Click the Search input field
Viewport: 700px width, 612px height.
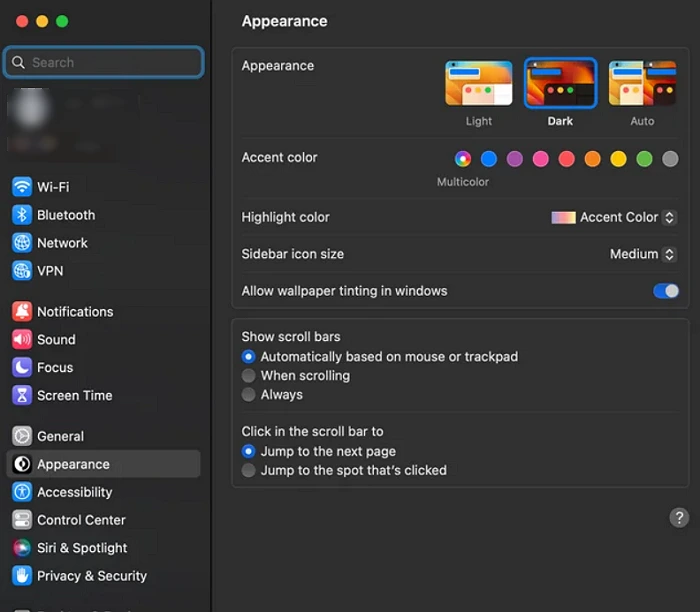[104, 62]
